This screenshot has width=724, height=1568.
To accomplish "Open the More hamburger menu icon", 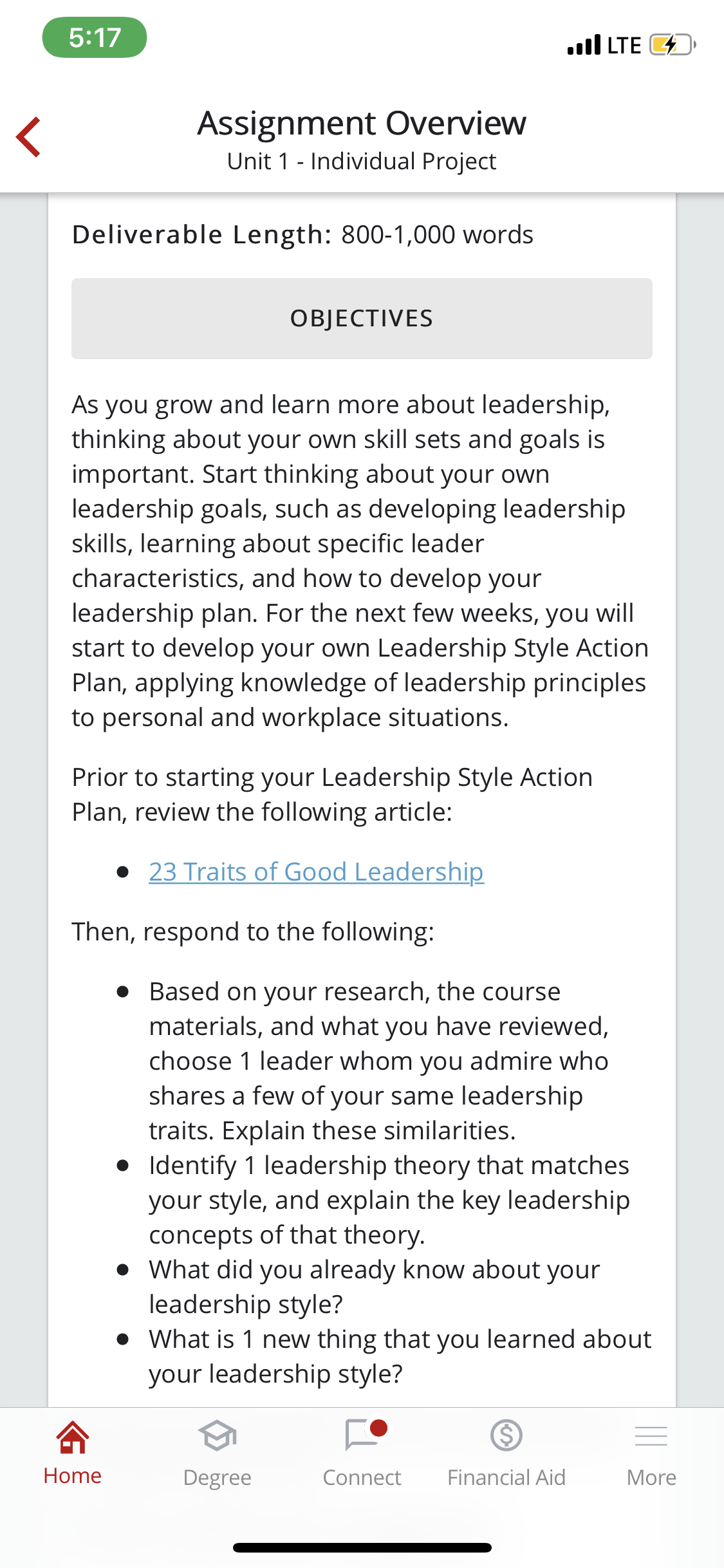I will (x=651, y=1436).
